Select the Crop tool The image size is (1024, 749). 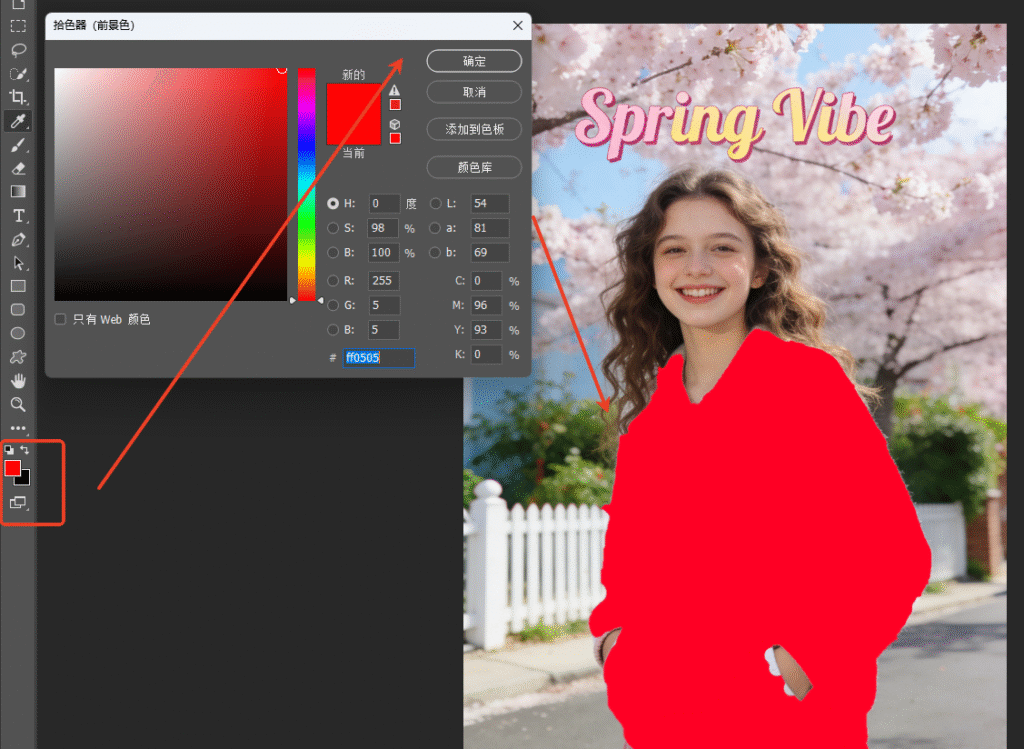coord(18,97)
